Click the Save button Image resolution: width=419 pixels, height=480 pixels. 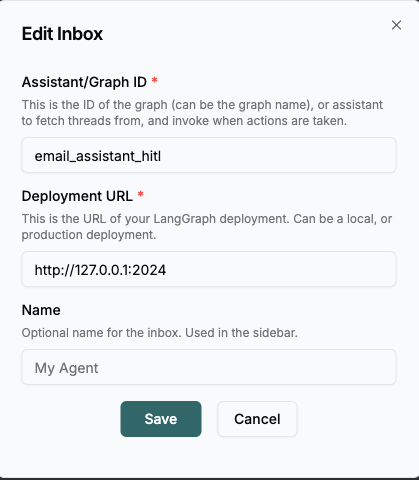click(x=161, y=419)
